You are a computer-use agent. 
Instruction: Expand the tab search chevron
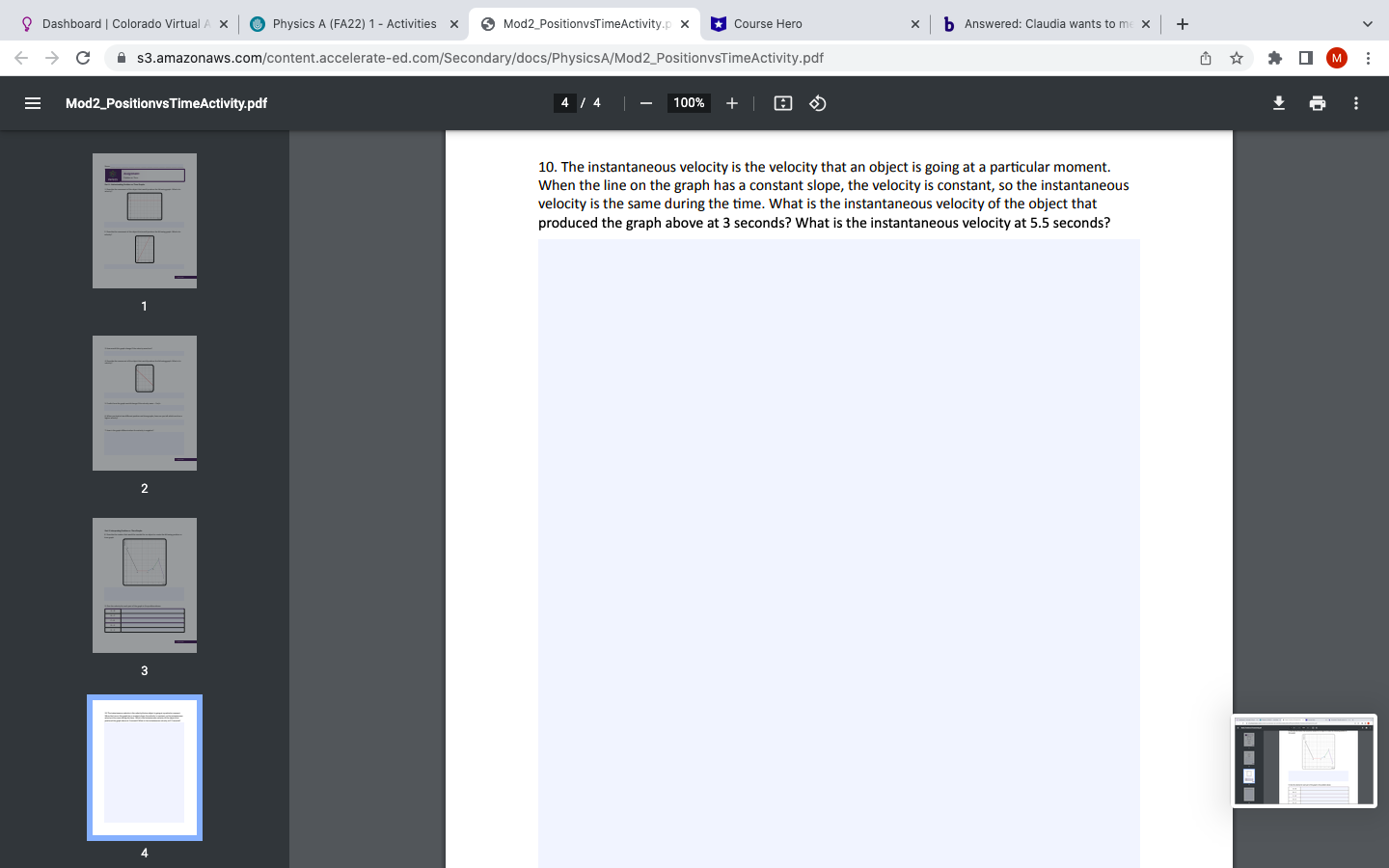click(x=1367, y=24)
